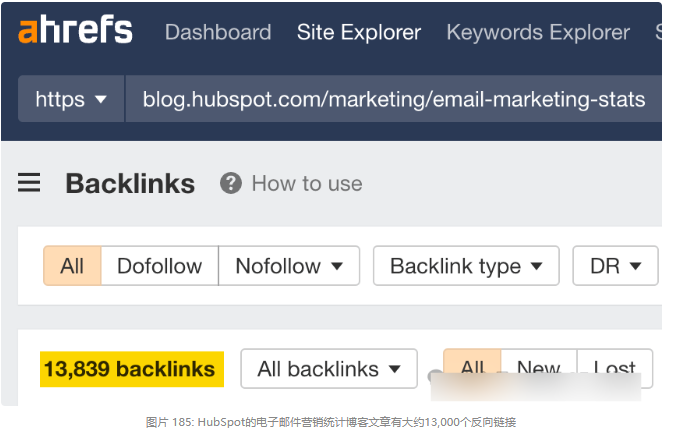Screen dimensions: 682x428
Task: Click the Backlinks page heading
Action: tap(130, 183)
